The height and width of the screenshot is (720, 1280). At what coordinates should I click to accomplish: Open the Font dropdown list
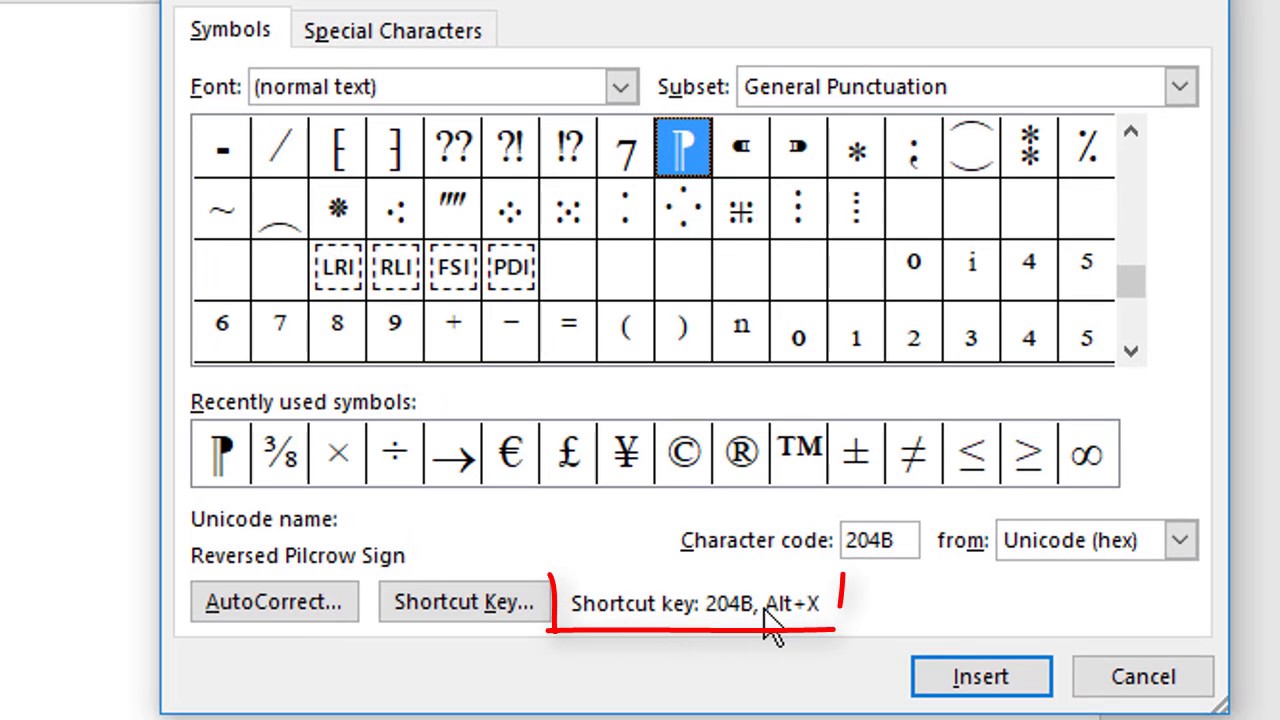620,87
